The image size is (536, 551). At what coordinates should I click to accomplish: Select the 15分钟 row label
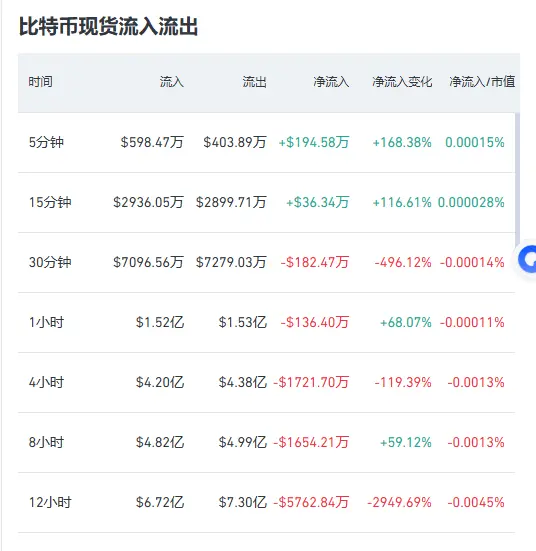pyautogui.click(x=50, y=202)
